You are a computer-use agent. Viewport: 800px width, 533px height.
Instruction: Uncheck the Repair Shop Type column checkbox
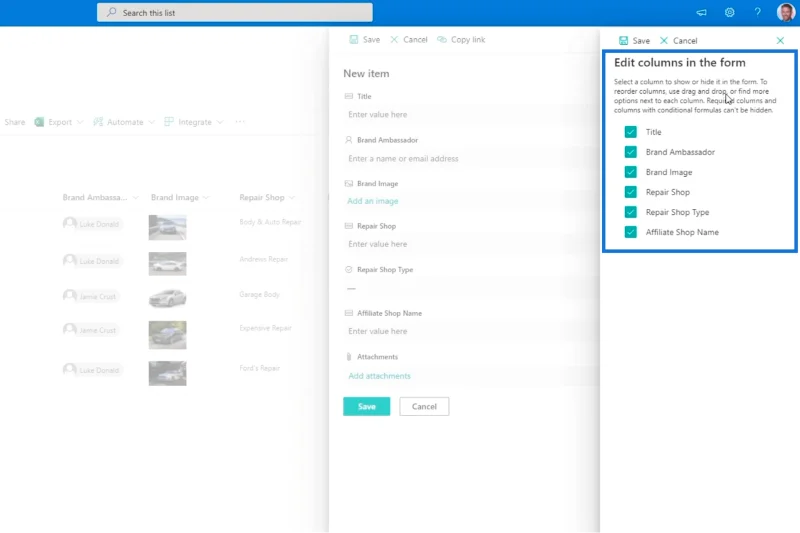click(631, 212)
